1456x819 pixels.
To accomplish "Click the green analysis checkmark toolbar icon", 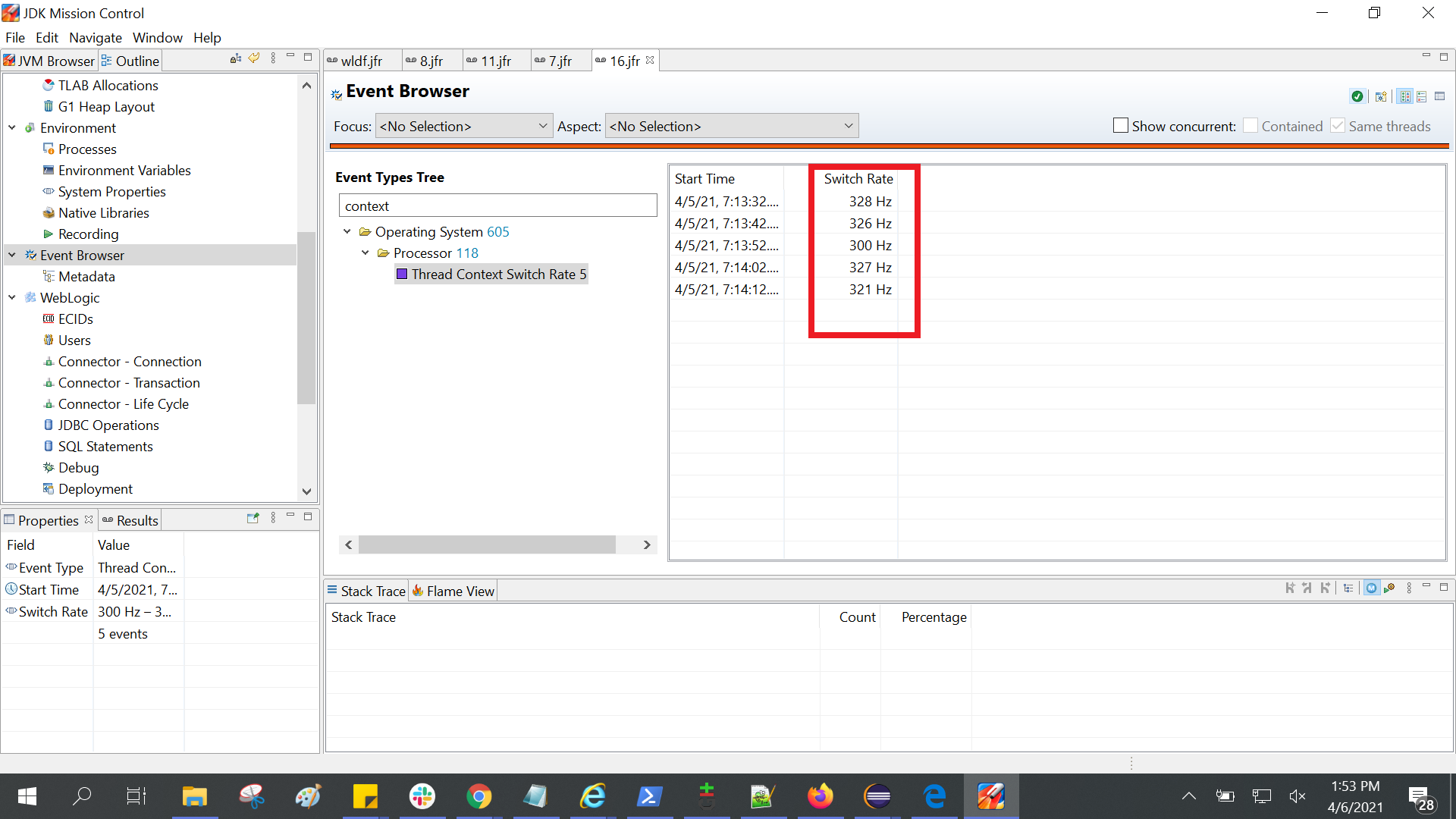I will coord(1357,96).
